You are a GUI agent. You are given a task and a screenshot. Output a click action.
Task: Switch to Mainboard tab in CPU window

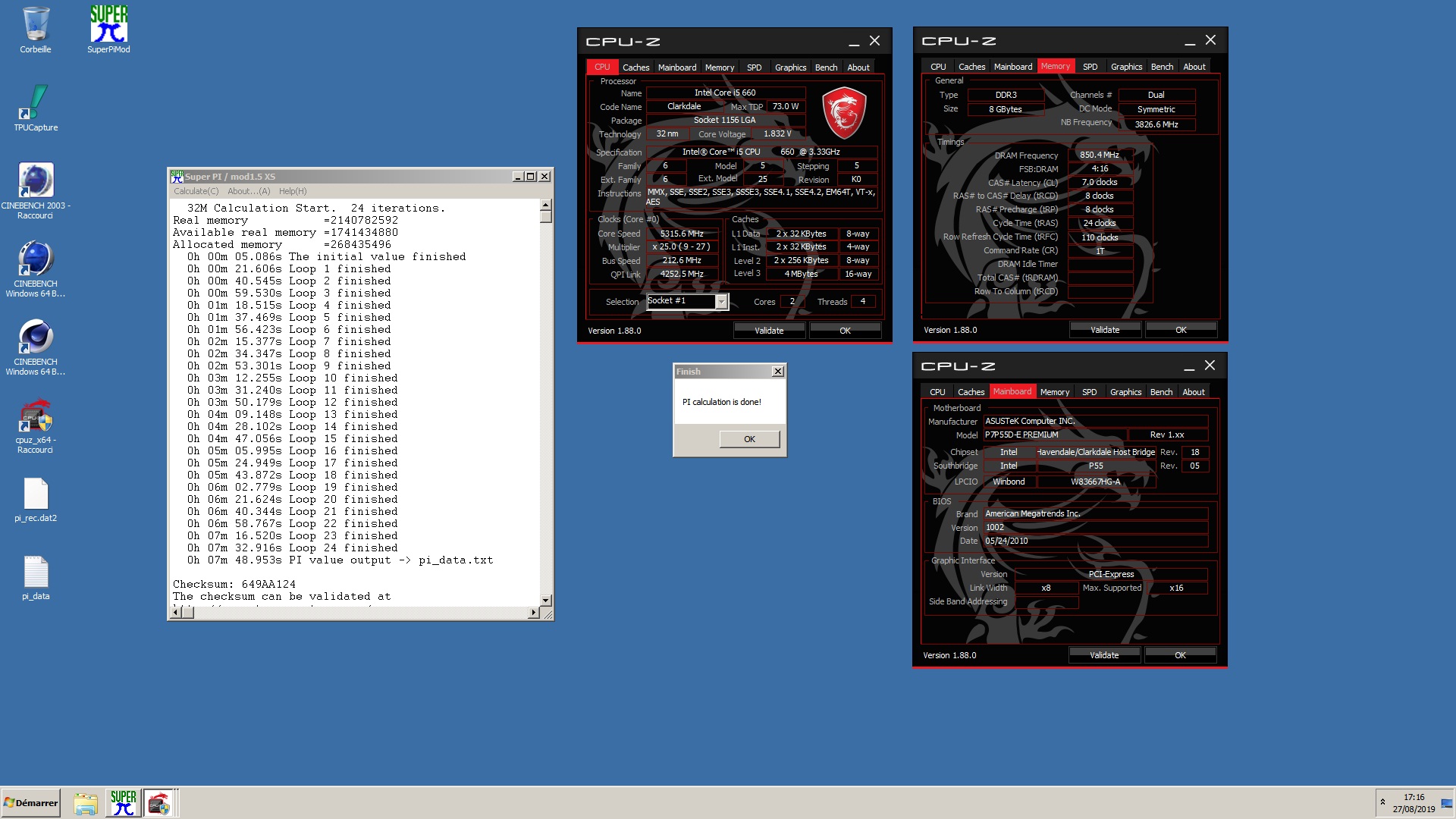[x=677, y=67]
